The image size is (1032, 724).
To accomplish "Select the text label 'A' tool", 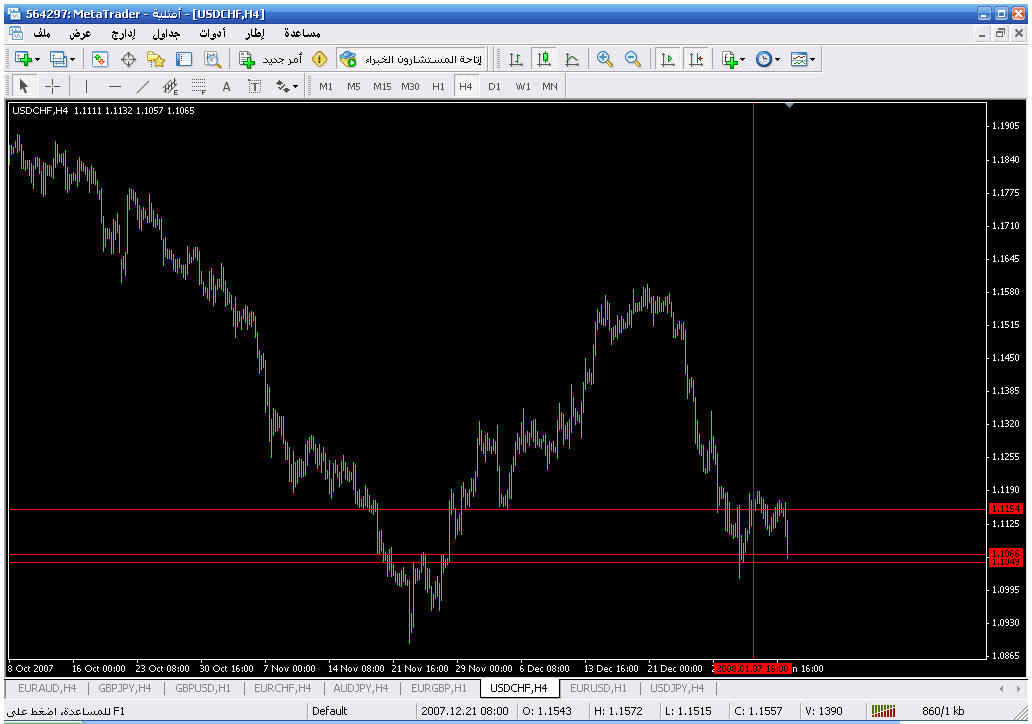I will [x=227, y=87].
